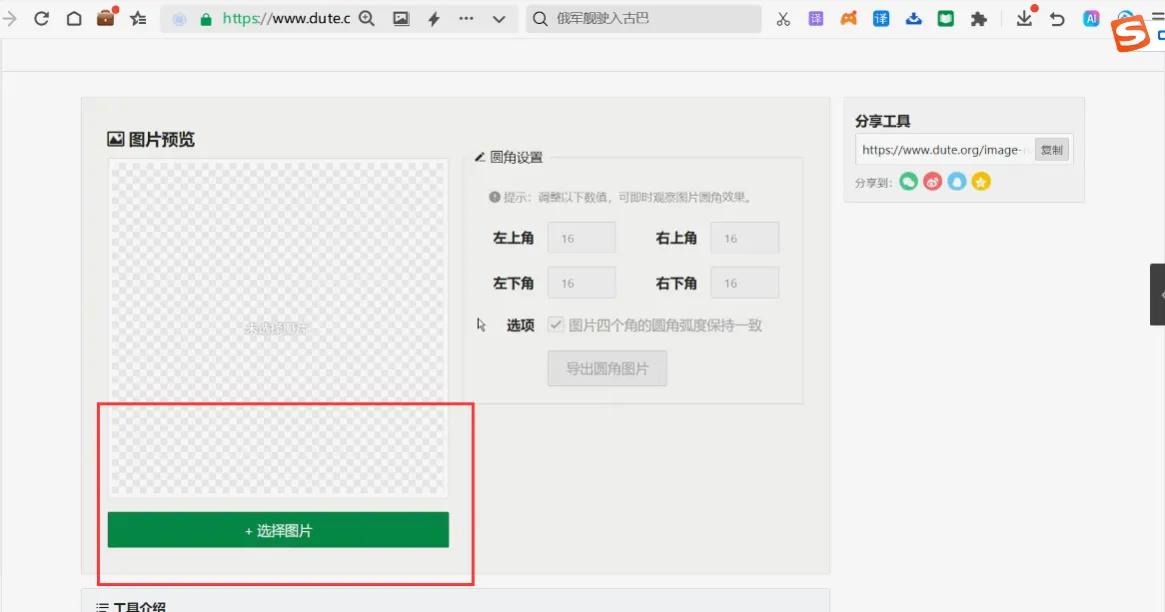Share the tool to WeChat

coord(908,181)
